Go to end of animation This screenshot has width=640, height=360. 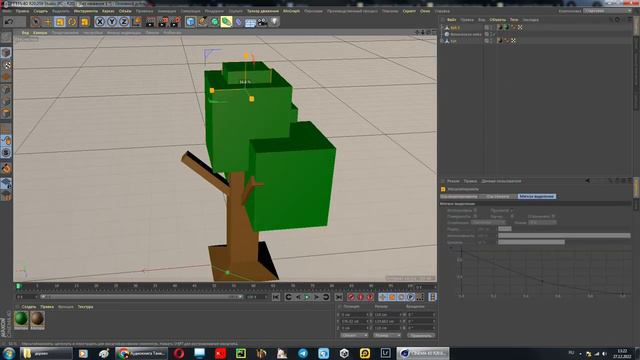338,297
